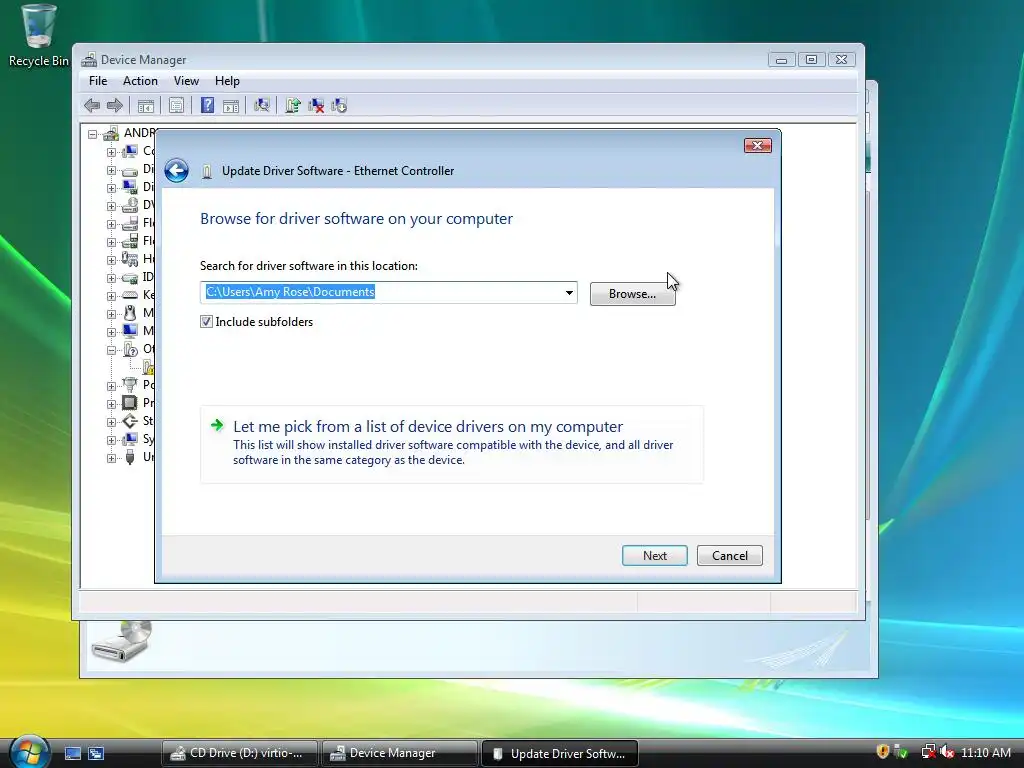This screenshot has width=1024, height=768.
Task: Click the network status tray icon
Action: click(x=927, y=752)
